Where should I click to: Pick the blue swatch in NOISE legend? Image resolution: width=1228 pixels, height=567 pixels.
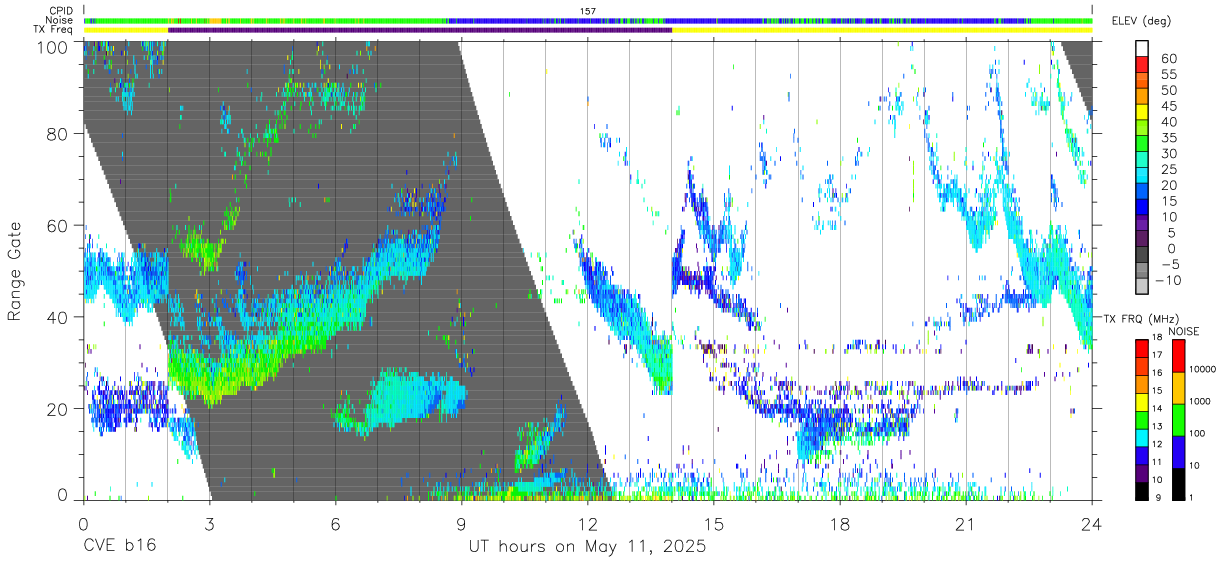tap(1177, 452)
